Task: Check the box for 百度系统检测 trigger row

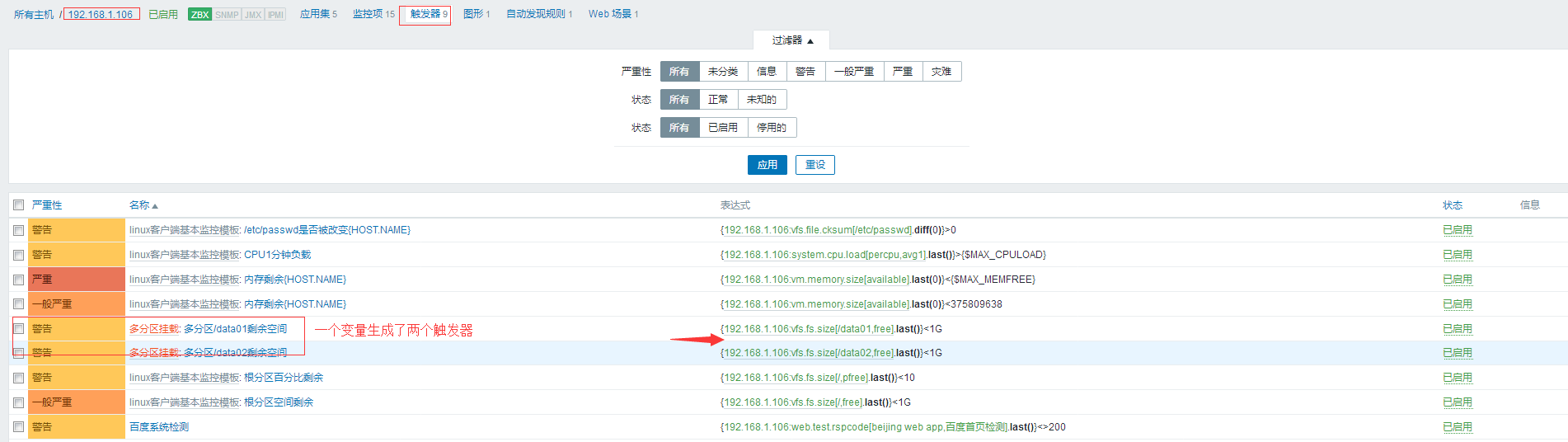Action: coord(18,427)
